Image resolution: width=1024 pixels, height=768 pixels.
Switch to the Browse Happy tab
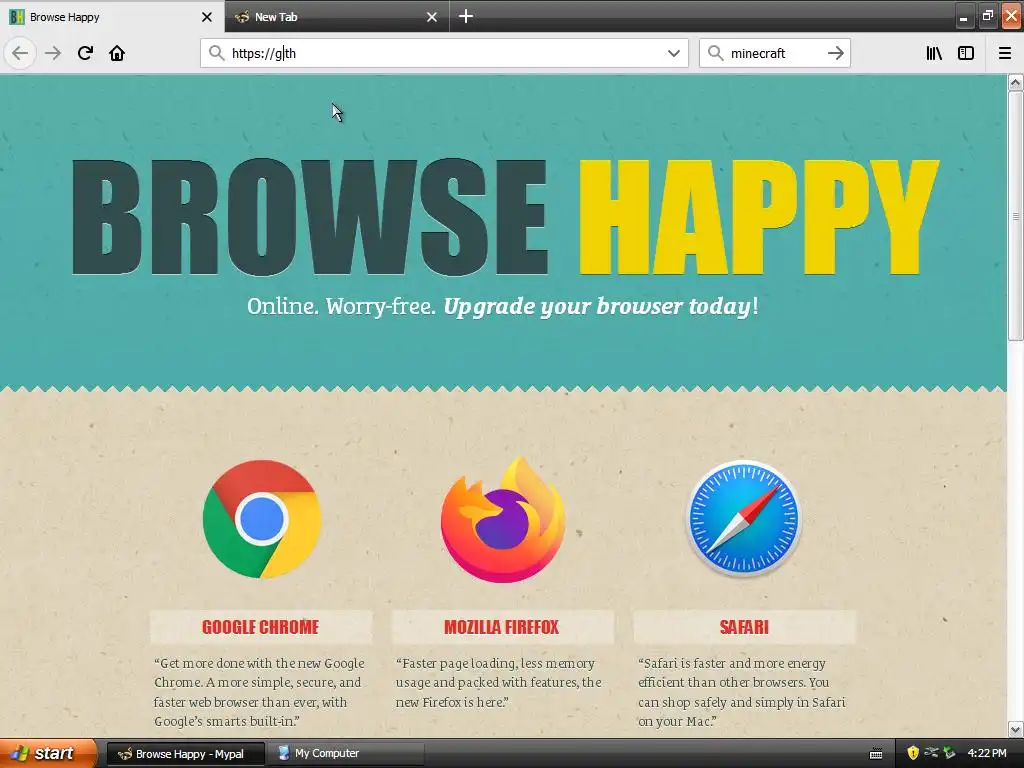[x=112, y=16]
